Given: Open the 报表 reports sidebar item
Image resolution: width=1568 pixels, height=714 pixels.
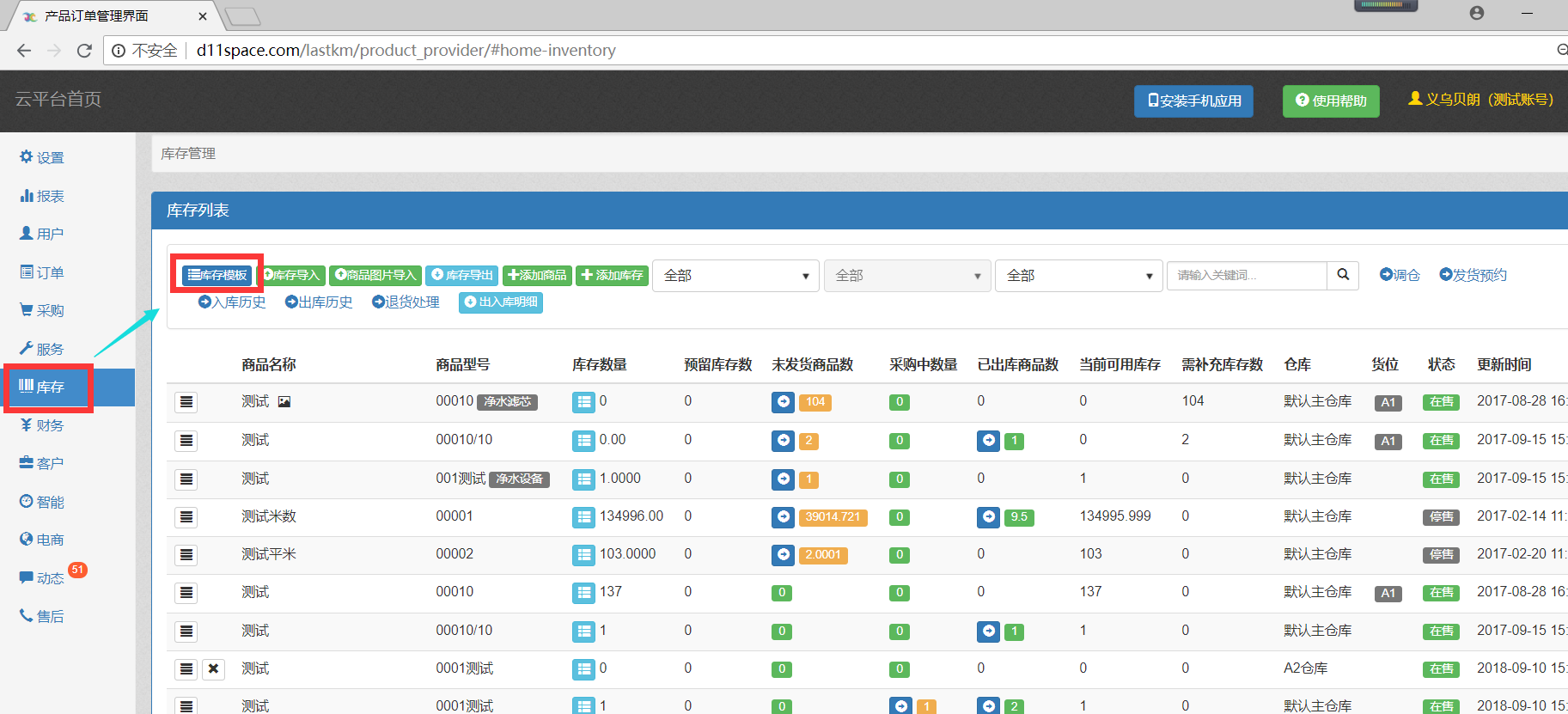Looking at the screenshot, I should 42,196.
